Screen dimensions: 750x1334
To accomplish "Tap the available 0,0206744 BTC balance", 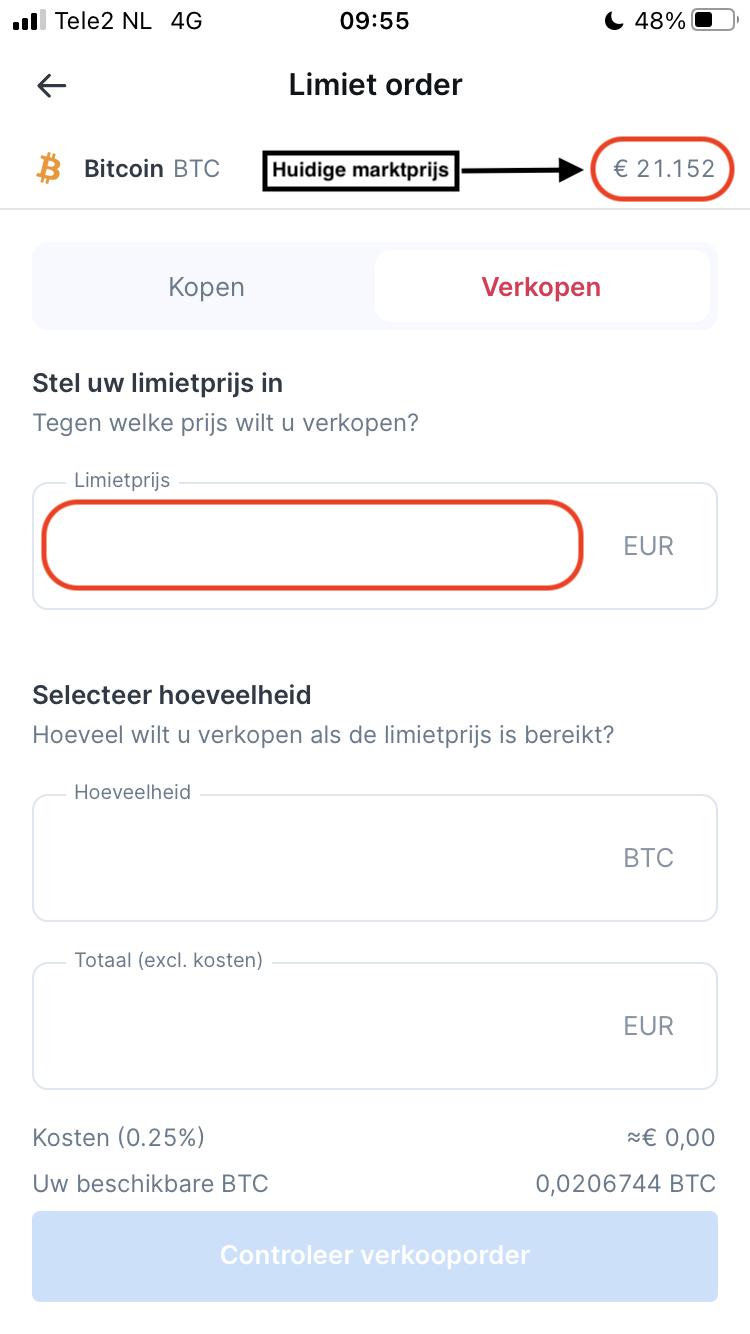I will [x=626, y=1185].
